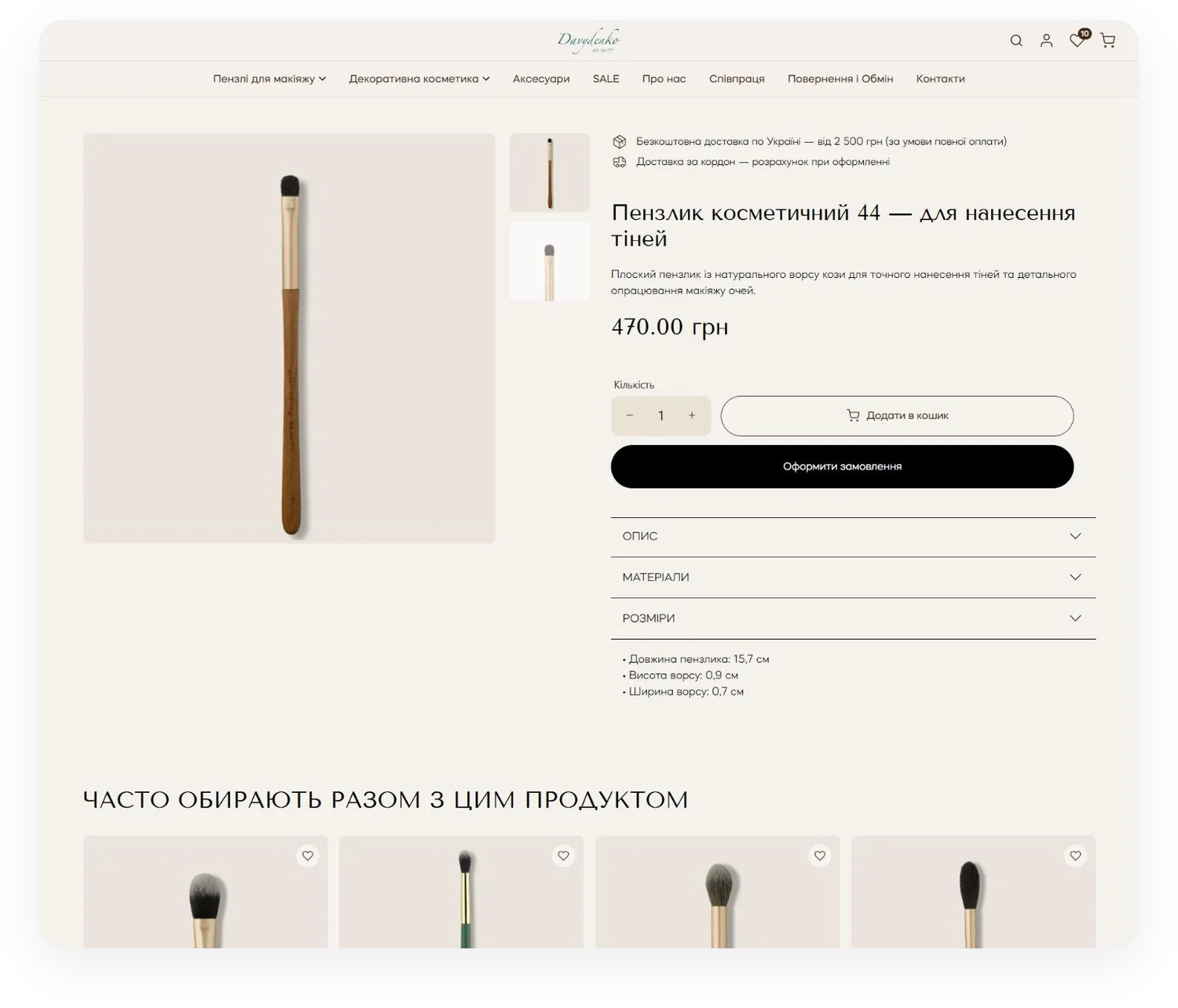Image resolution: width=1178 pixels, height=1008 pixels.
Task: Decrease quantity with the minus button
Action: pyautogui.click(x=630, y=415)
